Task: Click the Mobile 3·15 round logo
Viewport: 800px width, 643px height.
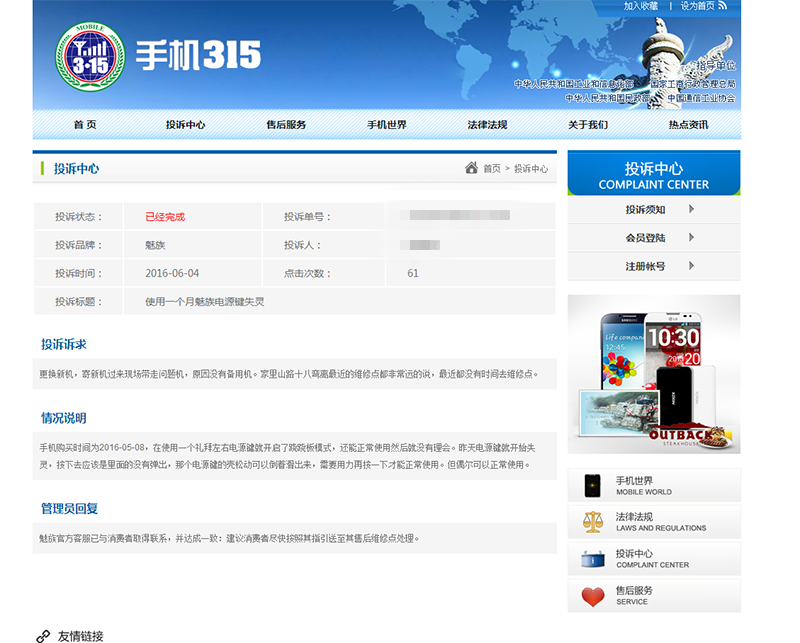Action: coord(90,56)
